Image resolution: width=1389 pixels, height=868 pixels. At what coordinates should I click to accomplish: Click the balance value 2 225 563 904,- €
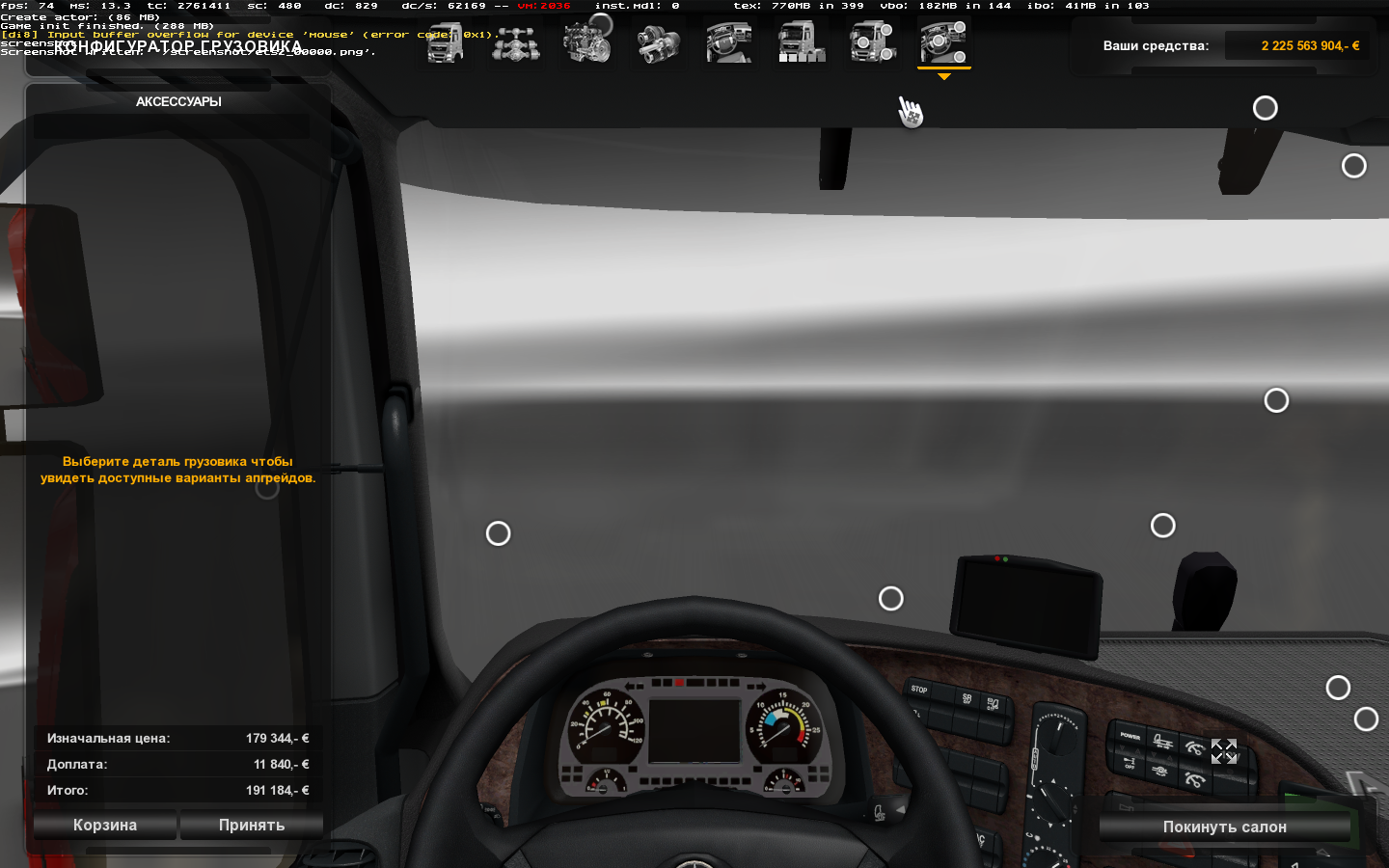click(1310, 45)
